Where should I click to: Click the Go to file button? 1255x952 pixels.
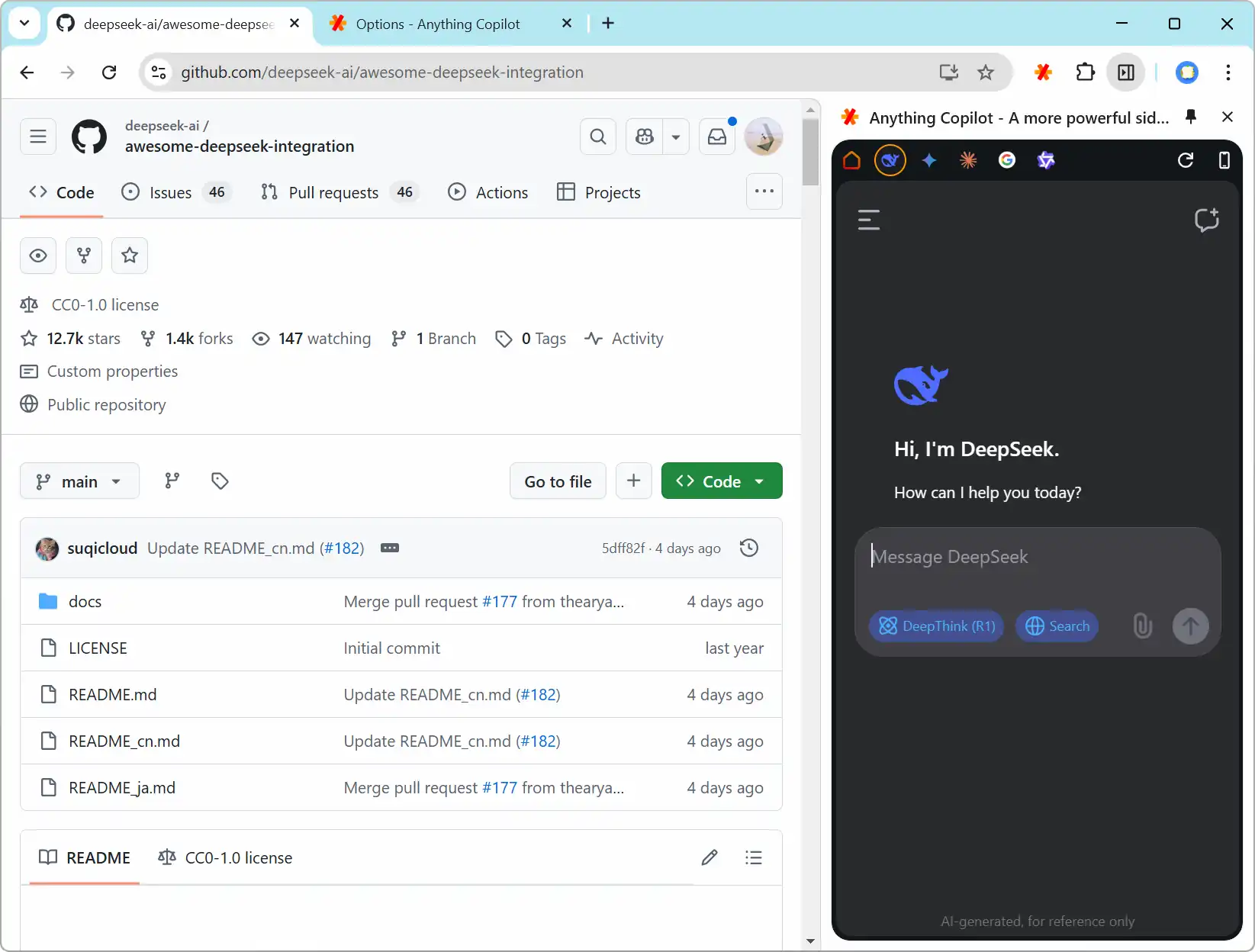point(558,481)
